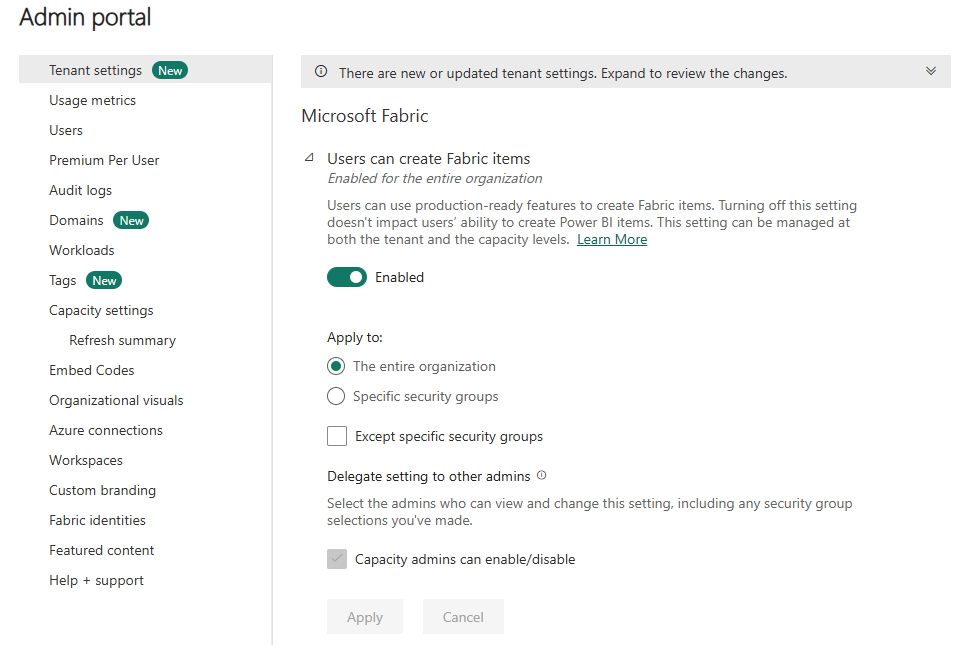The width and height of the screenshot is (964, 645).
Task: Open Help + support
Action: point(97,580)
